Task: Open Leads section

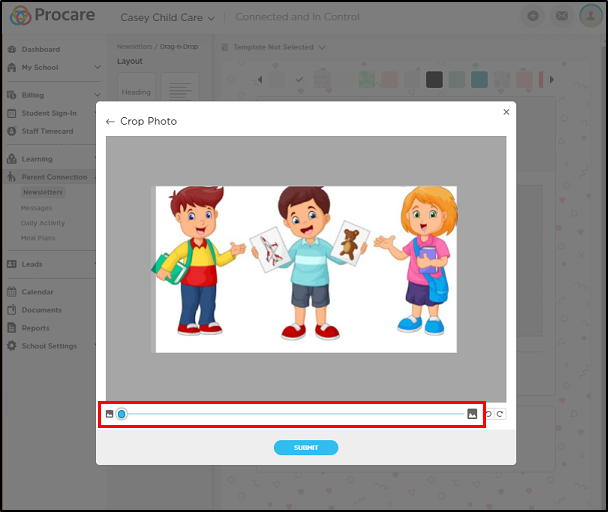Action: click(x=32, y=264)
